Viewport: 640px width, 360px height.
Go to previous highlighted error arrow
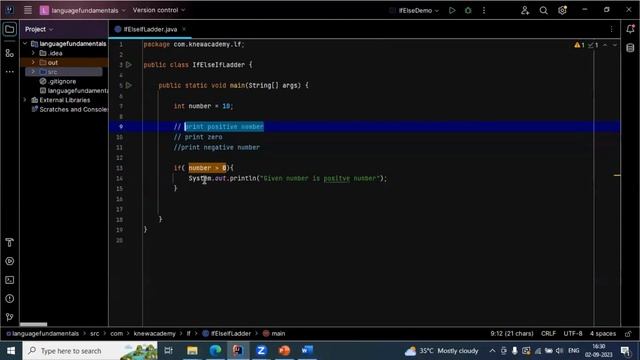pyautogui.click(x=605, y=45)
